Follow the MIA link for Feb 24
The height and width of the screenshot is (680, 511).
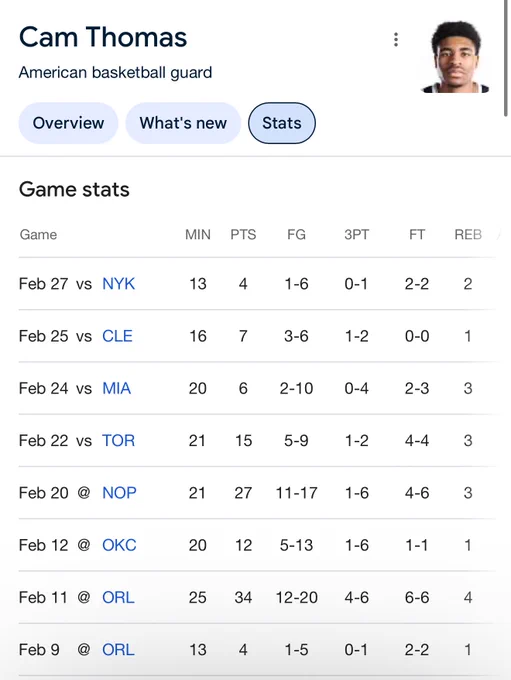point(116,388)
